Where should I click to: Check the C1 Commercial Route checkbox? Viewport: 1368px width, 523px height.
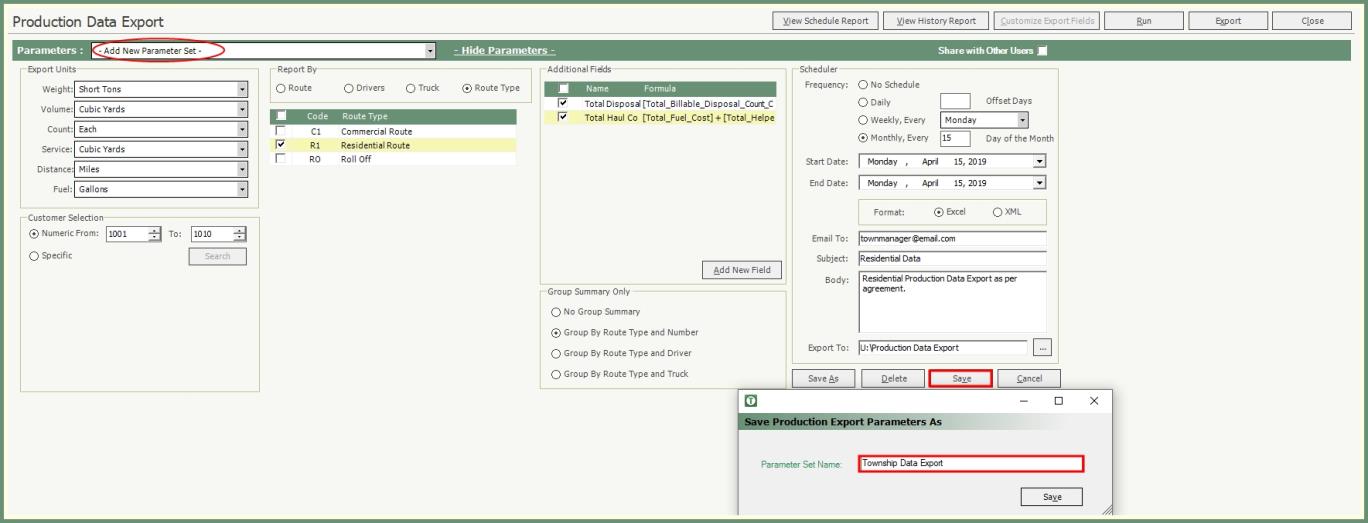pos(280,131)
